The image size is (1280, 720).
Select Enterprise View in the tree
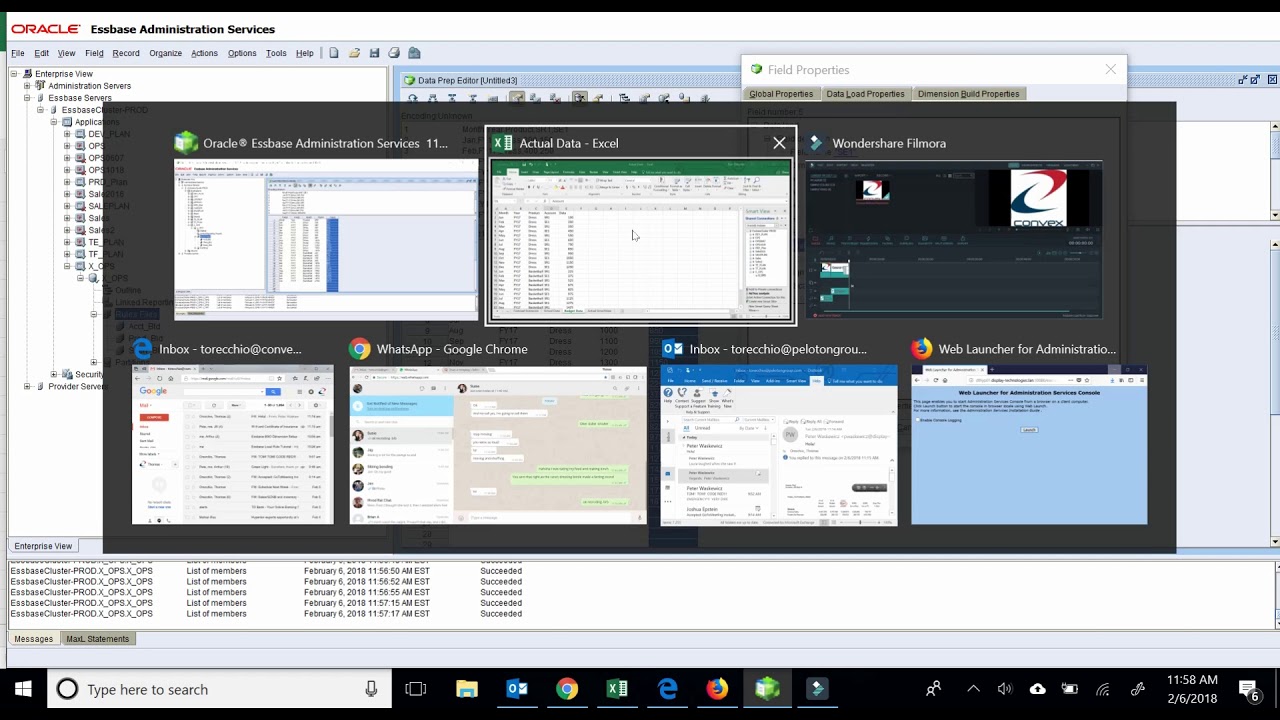click(x=64, y=74)
